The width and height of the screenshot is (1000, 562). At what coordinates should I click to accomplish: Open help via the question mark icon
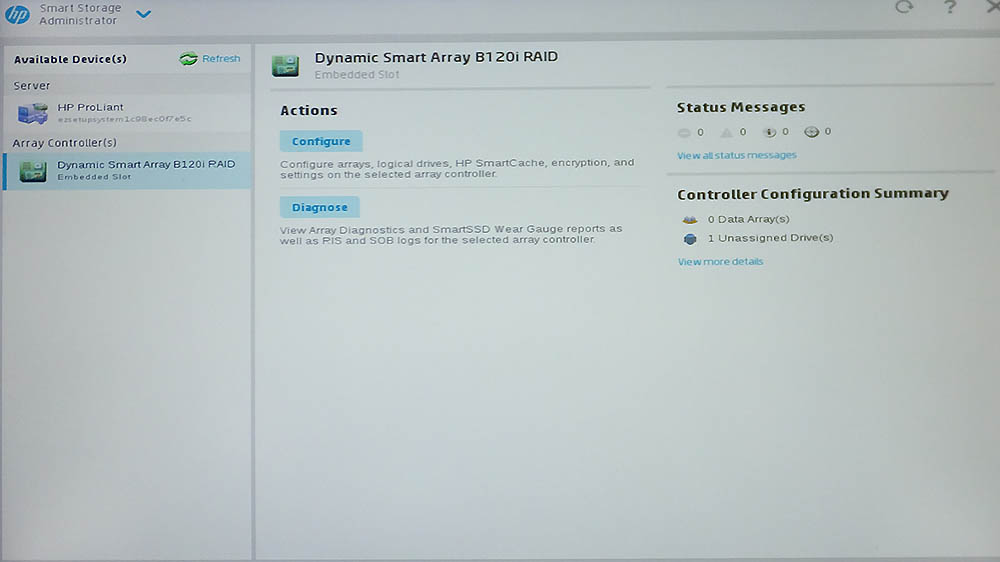[950, 7]
